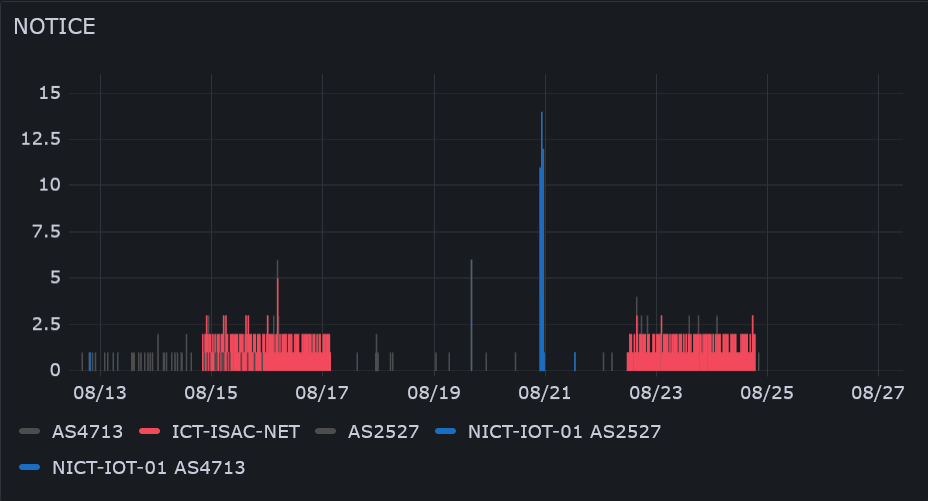Click the gray swatch beside AS2527
This screenshot has height=501, width=928.
pos(326,432)
